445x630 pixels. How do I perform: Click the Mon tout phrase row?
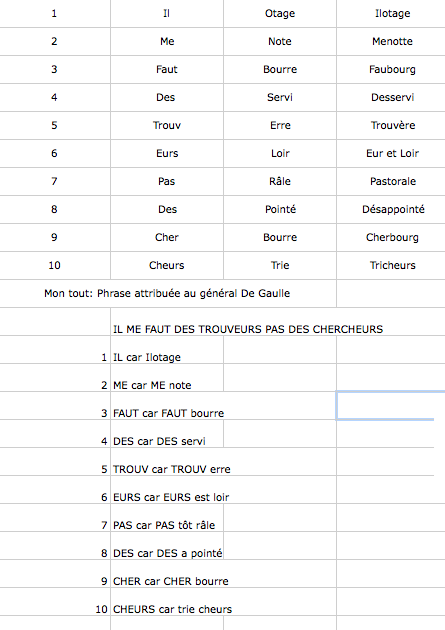168,294
